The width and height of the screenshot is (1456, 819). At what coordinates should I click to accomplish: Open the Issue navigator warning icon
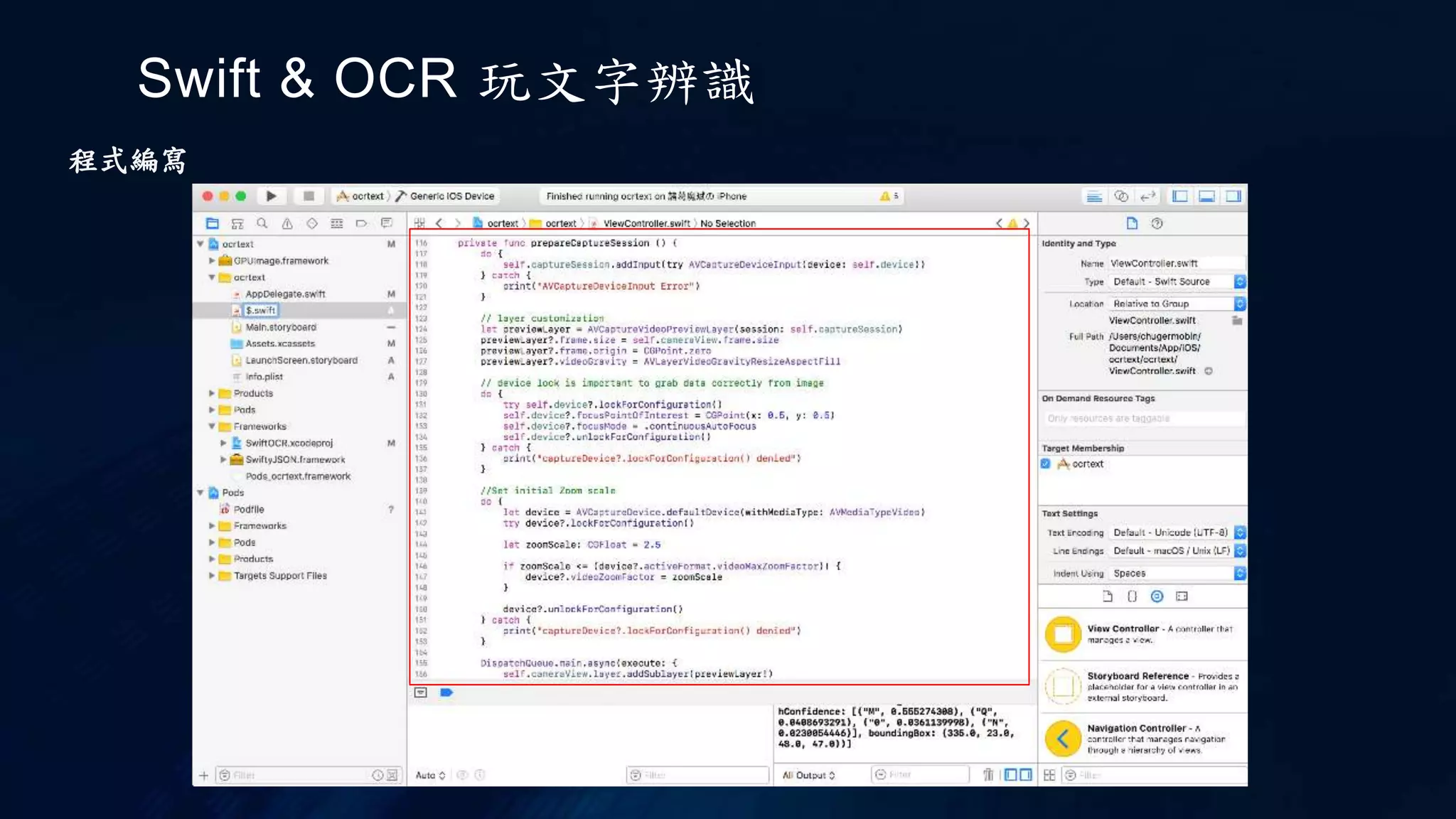(x=287, y=223)
